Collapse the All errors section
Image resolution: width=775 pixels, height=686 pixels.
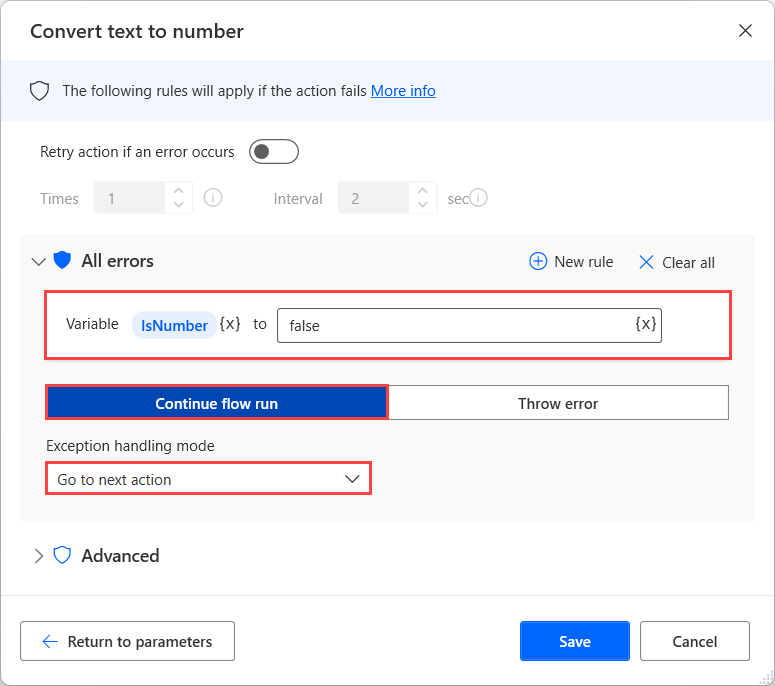39,262
